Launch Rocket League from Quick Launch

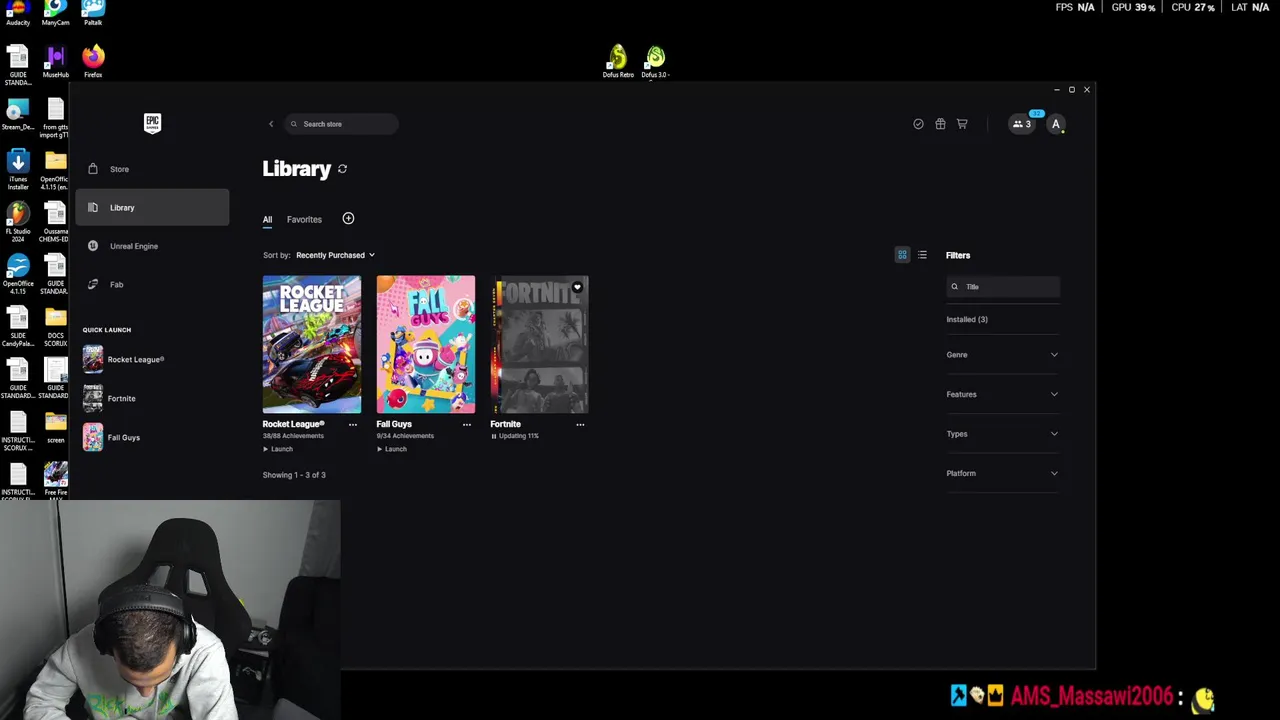[124, 359]
